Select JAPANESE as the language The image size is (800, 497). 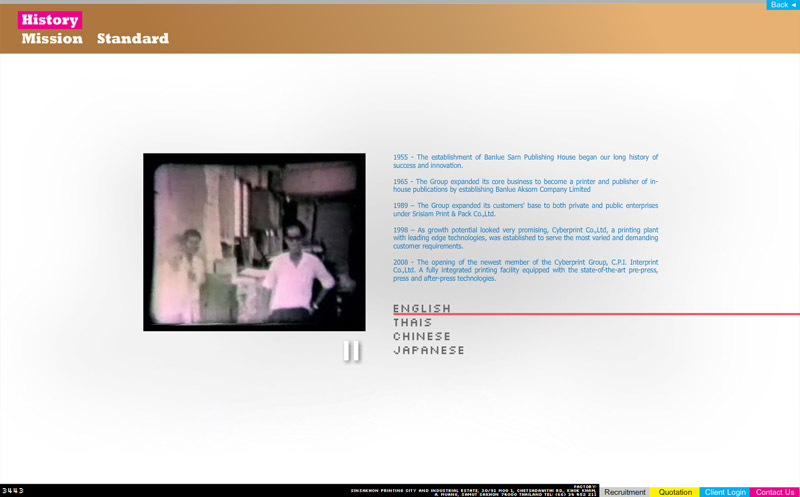pyautogui.click(x=429, y=350)
